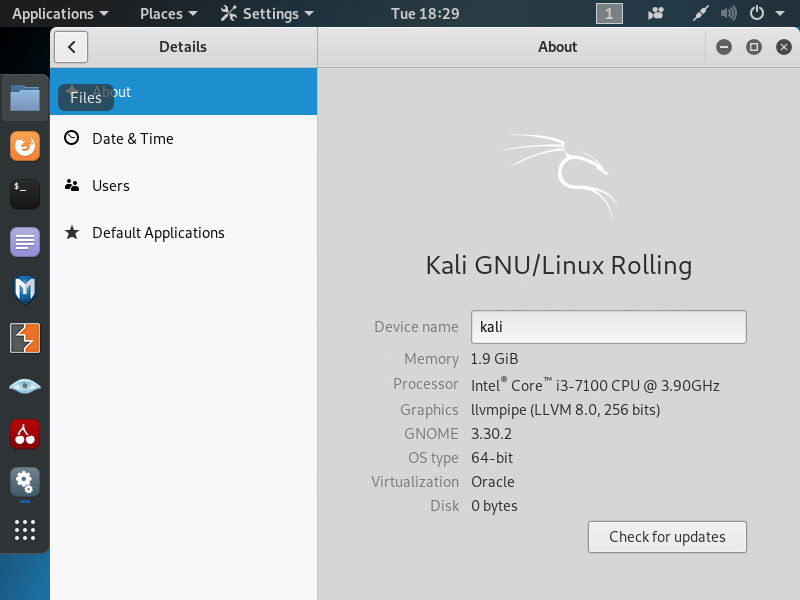Select Date & Time in the sidebar

tap(184, 139)
